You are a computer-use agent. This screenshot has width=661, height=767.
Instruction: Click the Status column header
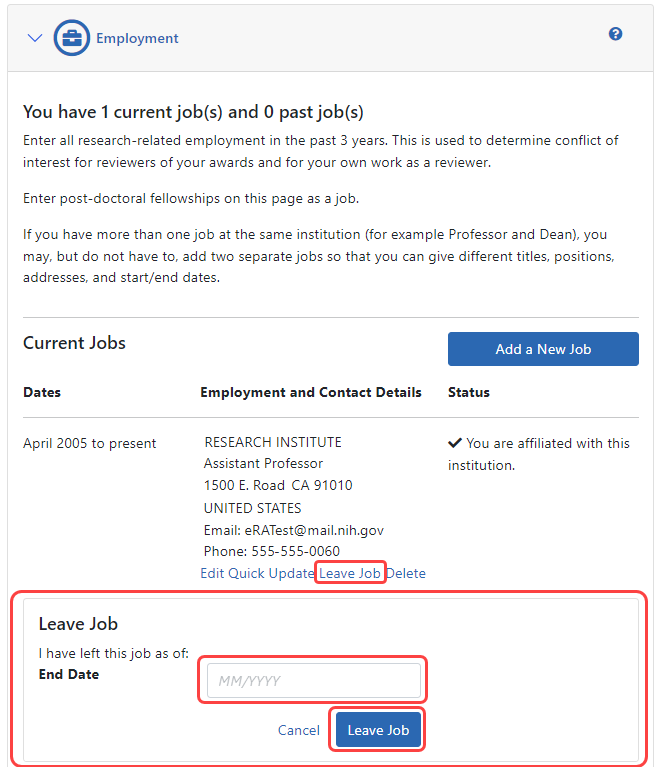click(x=469, y=392)
